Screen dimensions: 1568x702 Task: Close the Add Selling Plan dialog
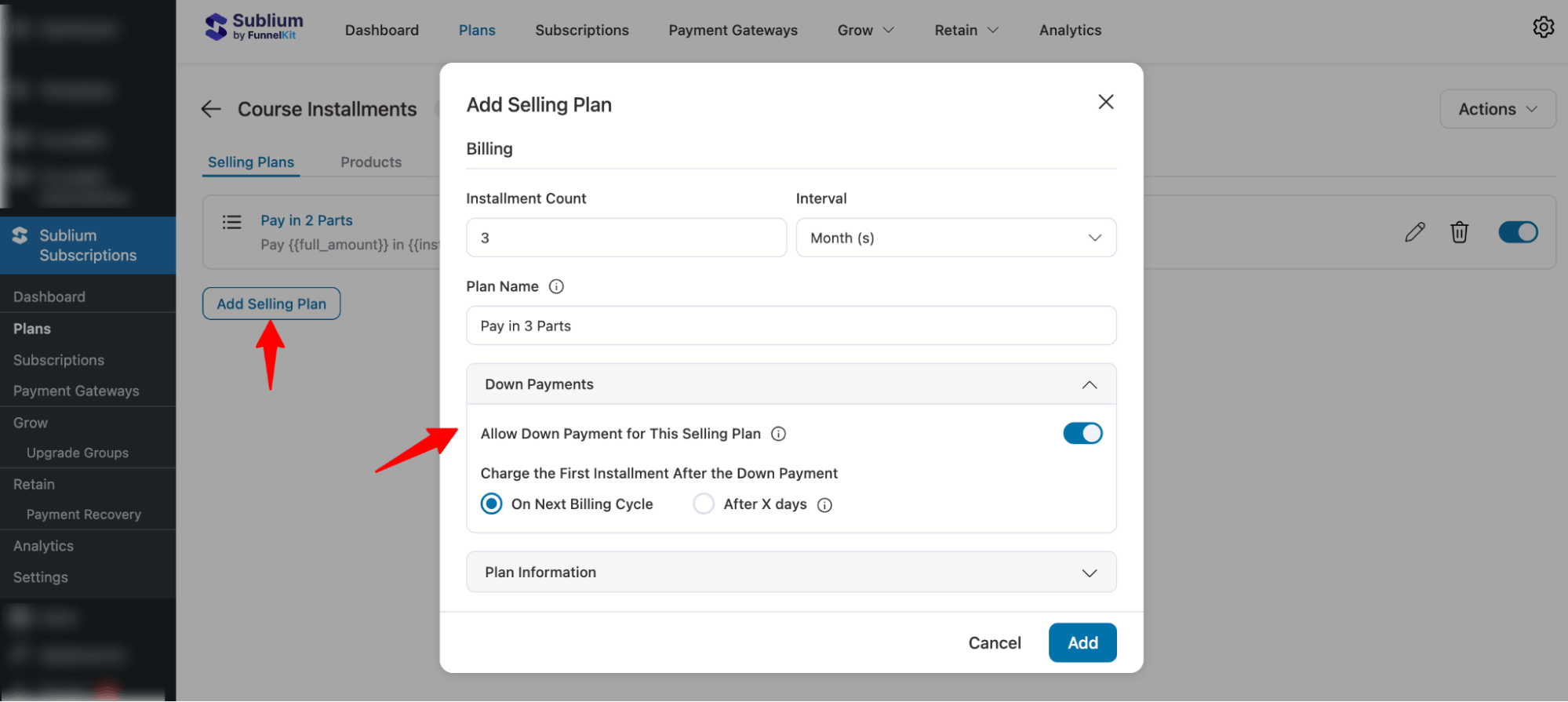click(1106, 102)
